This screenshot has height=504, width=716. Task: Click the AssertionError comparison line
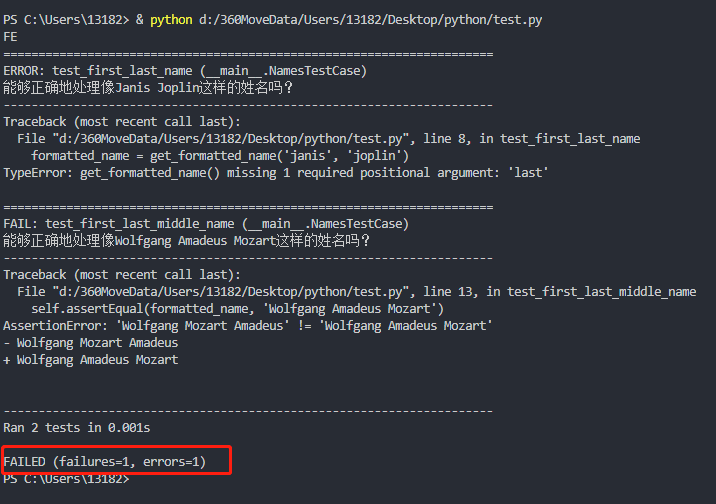248,326
